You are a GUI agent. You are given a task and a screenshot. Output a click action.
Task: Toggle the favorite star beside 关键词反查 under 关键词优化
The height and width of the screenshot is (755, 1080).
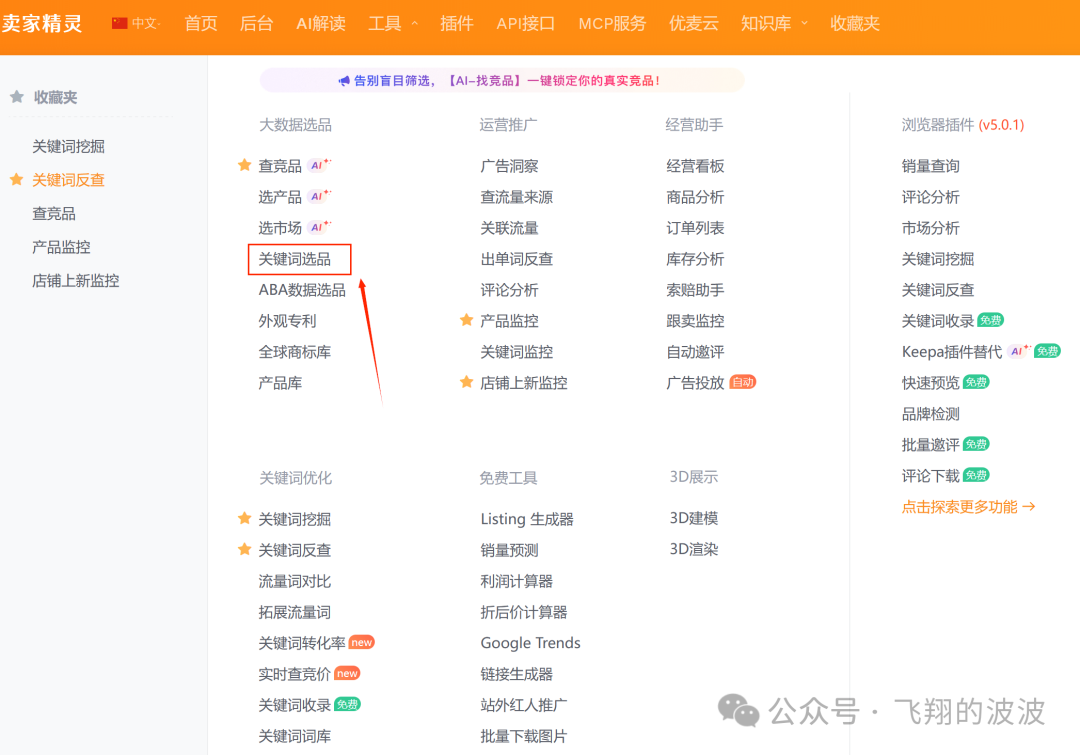(245, 549)
